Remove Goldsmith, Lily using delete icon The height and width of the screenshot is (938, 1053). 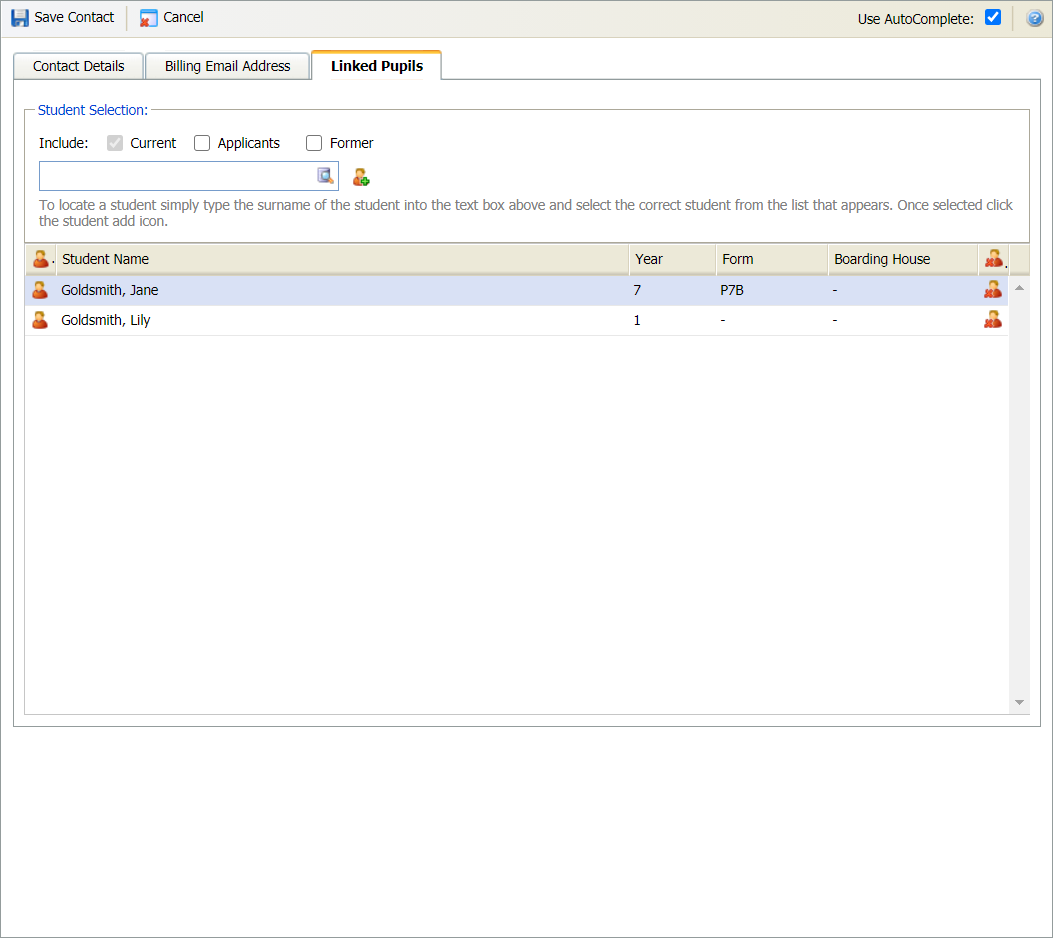coord(992,320)
